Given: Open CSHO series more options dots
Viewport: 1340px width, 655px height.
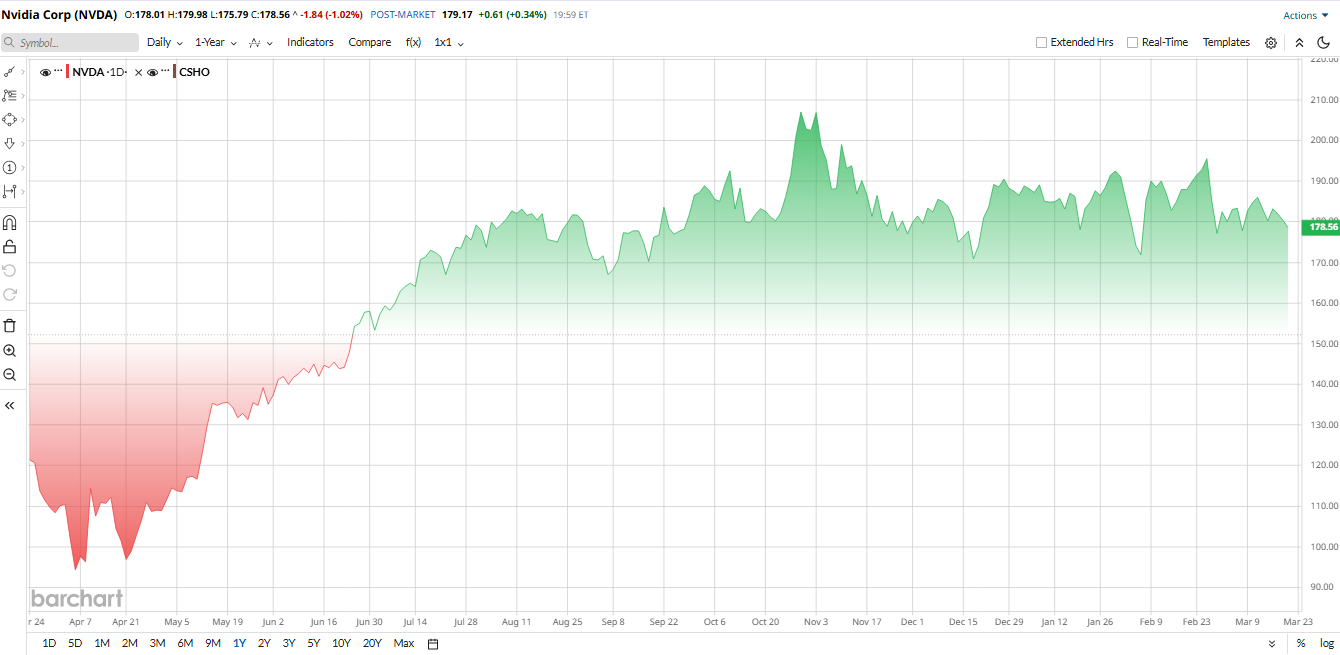Looking at the screenshot, I should [166, 71].
